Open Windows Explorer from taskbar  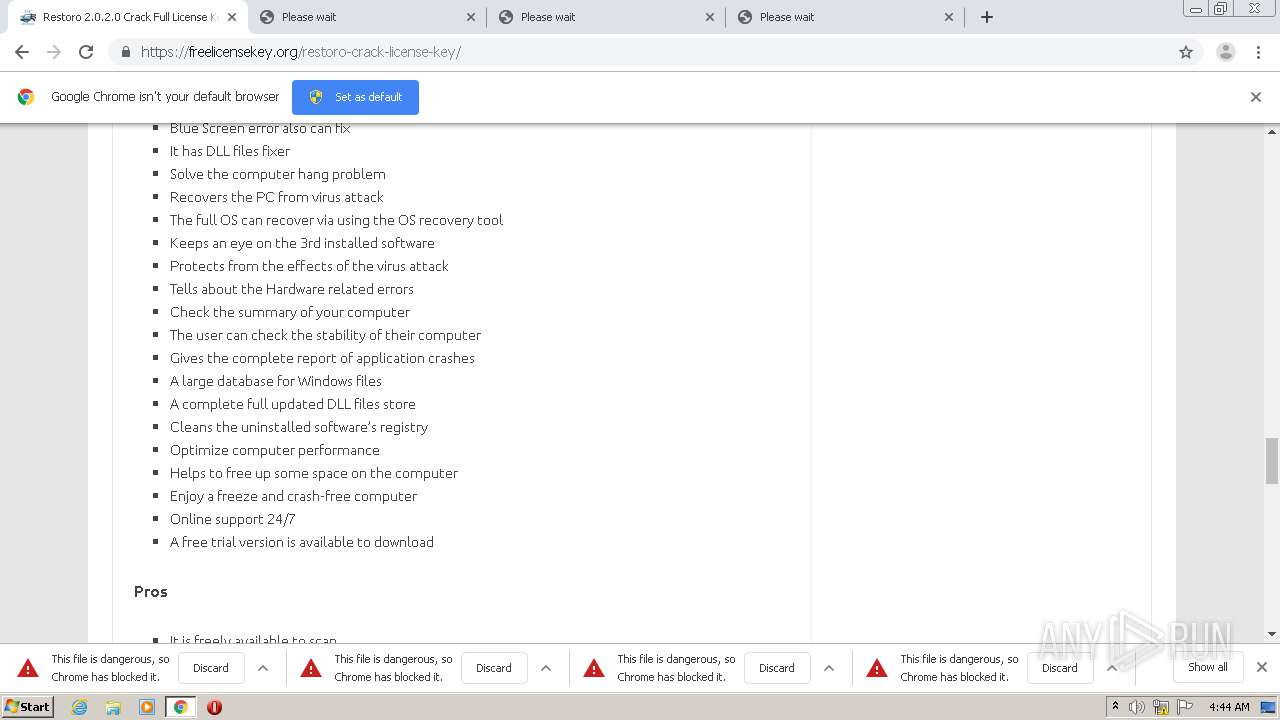[113, 707]
